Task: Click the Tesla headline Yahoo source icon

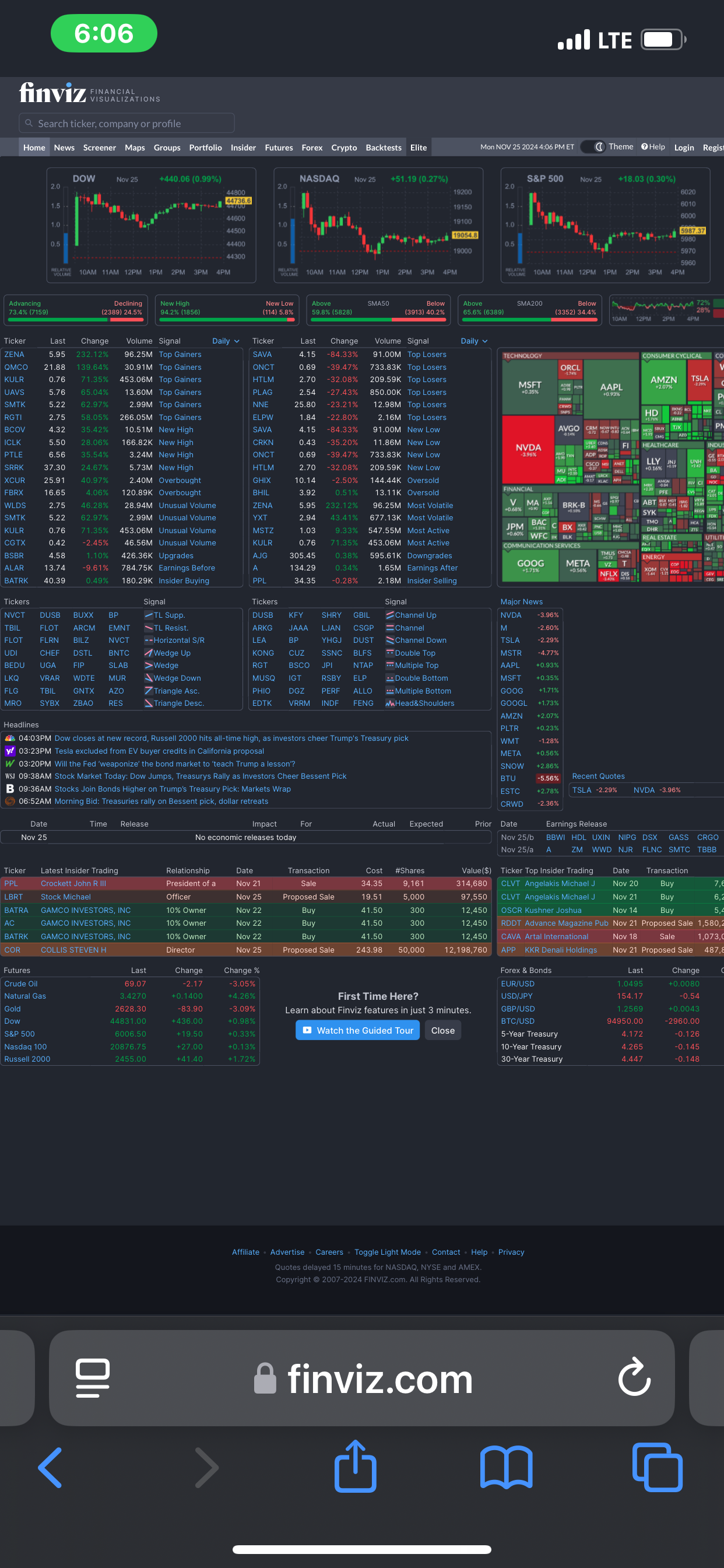Action: [10, 751]
